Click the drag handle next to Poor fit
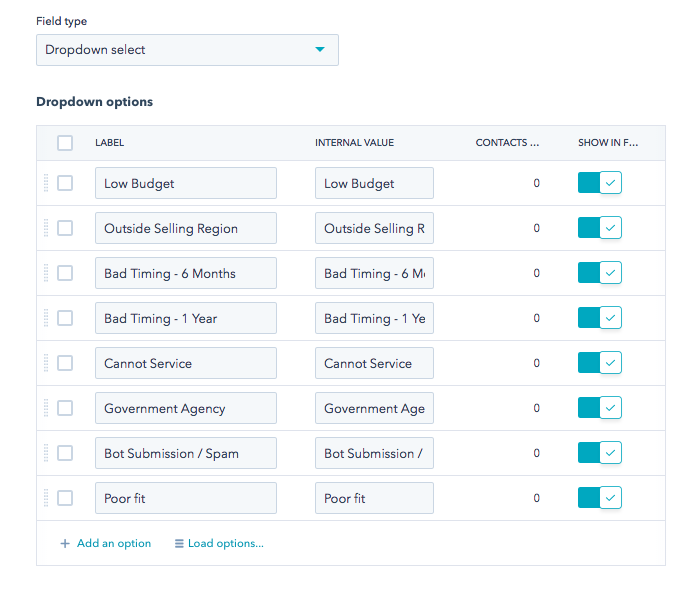 click(45, 498)
